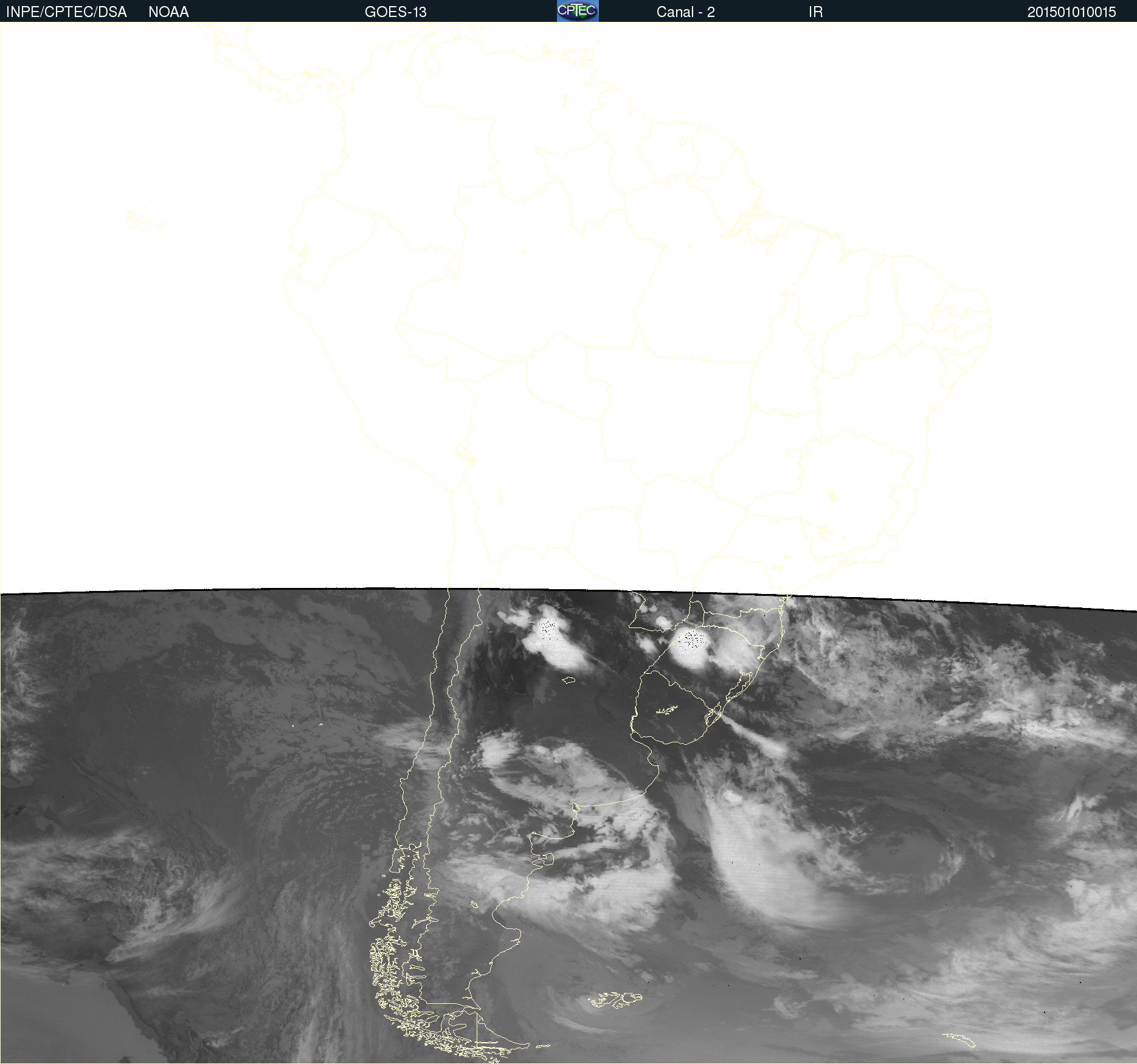This screenshot has height=1064, width=1137.
Task: Click the Canal - 2 label
Action: point(686,12)
